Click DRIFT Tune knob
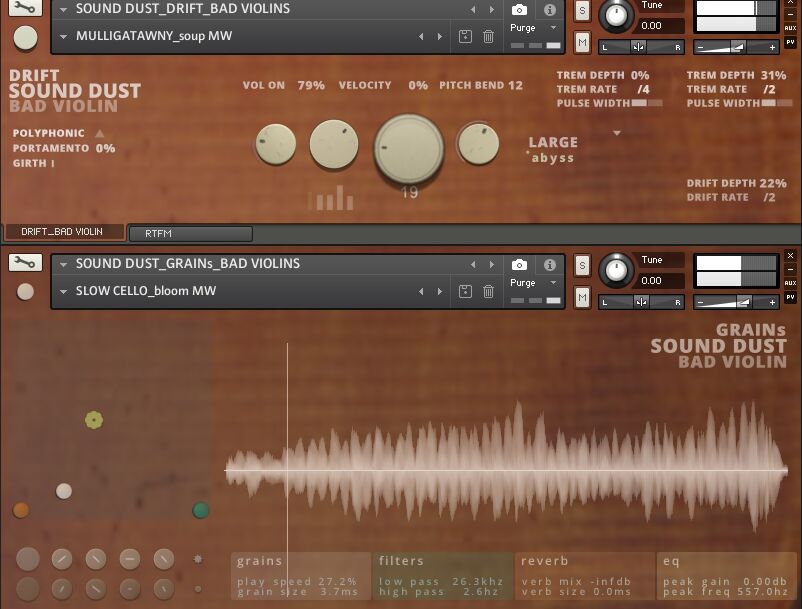The image size is (802, 609). click(616, 15)
